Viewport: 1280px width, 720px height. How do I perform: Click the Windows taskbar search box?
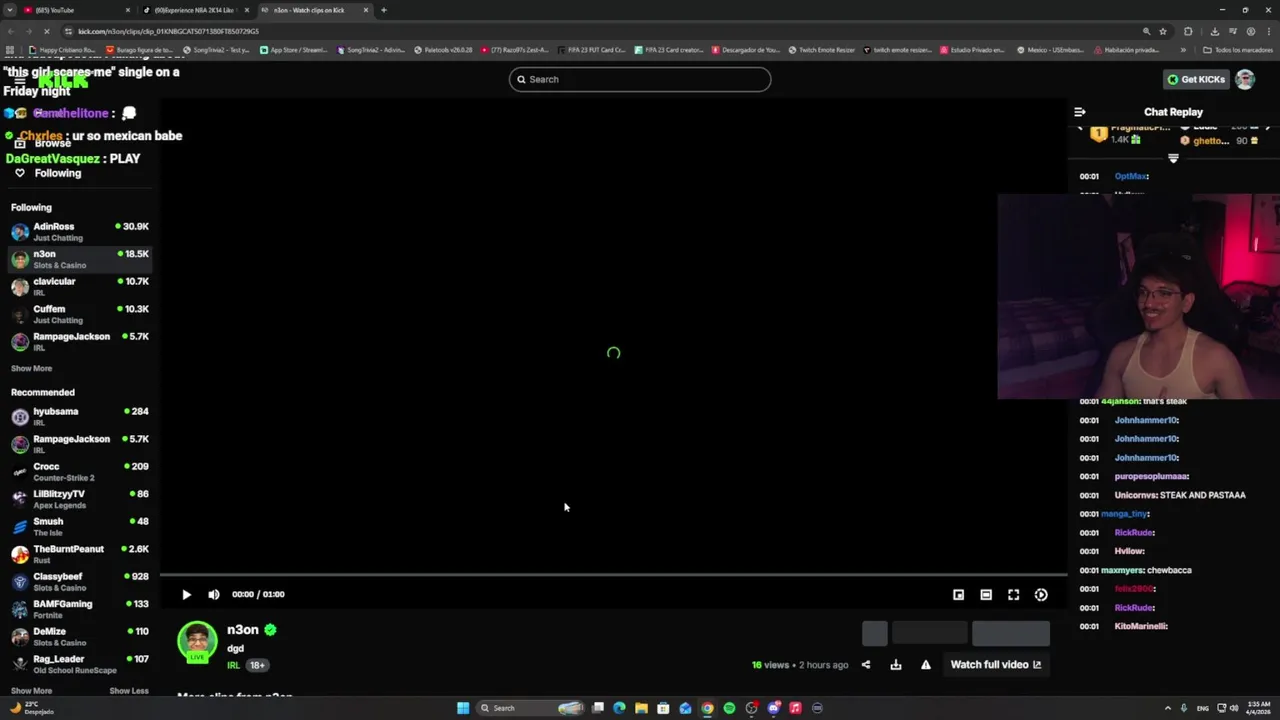pos(531,708)
